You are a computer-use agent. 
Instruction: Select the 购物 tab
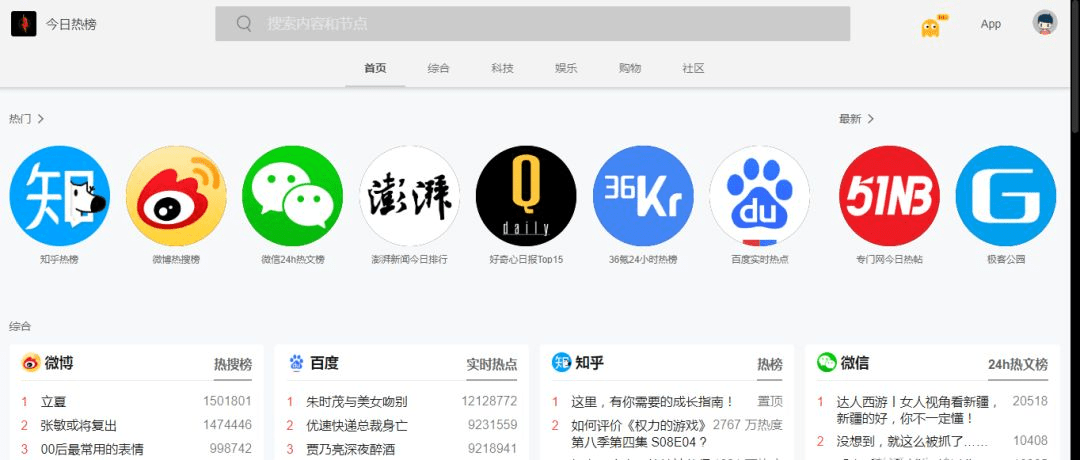[x=630, y=68]
